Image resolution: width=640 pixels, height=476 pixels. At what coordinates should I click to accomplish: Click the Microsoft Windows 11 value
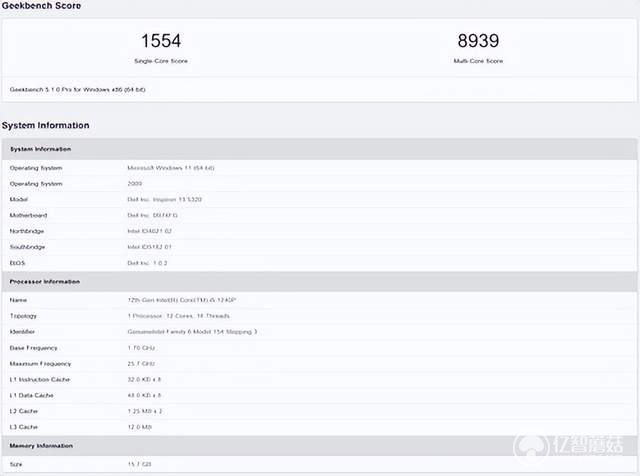171,168
